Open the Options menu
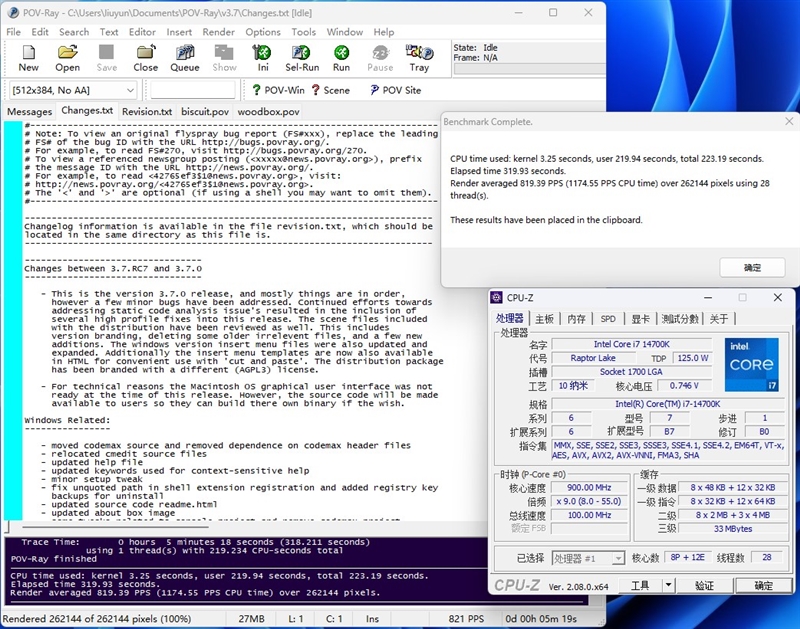Screen dimensions: 800x629 (x=263, y=32)
